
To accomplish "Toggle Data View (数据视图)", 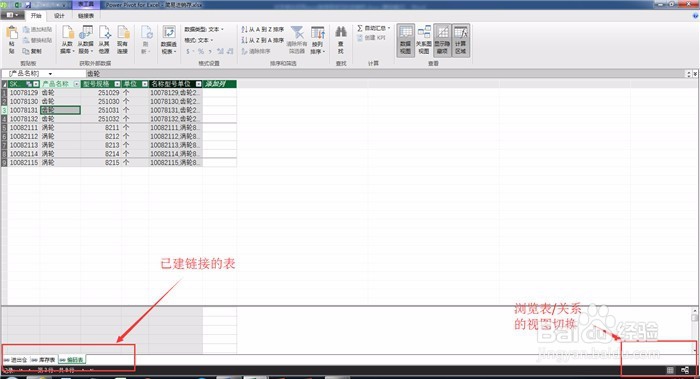I will pos(405,40).
